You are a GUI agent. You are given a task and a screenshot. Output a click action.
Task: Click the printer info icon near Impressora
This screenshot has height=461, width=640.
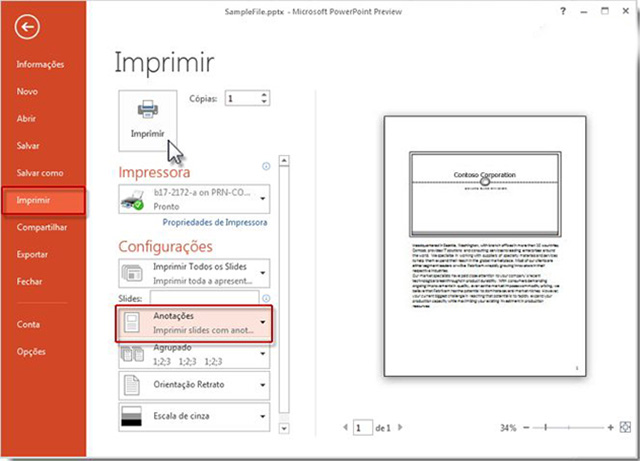[x=266, y=166]
